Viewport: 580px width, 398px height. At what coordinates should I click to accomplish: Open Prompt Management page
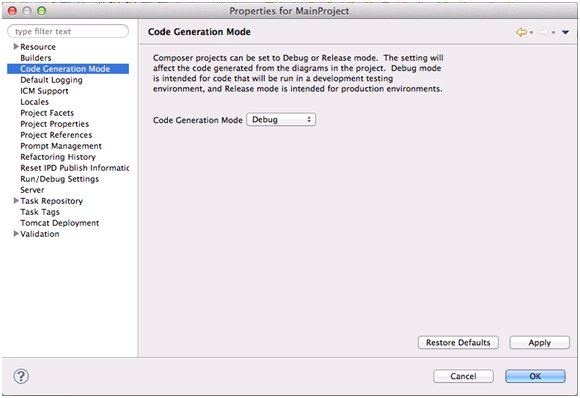point(61,146)
